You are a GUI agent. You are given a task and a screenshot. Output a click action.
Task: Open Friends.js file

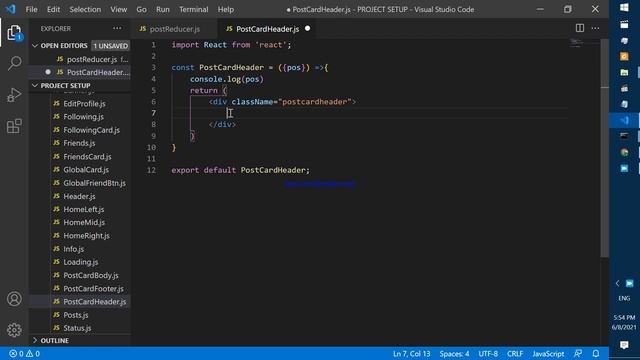[x=79, y=143]
